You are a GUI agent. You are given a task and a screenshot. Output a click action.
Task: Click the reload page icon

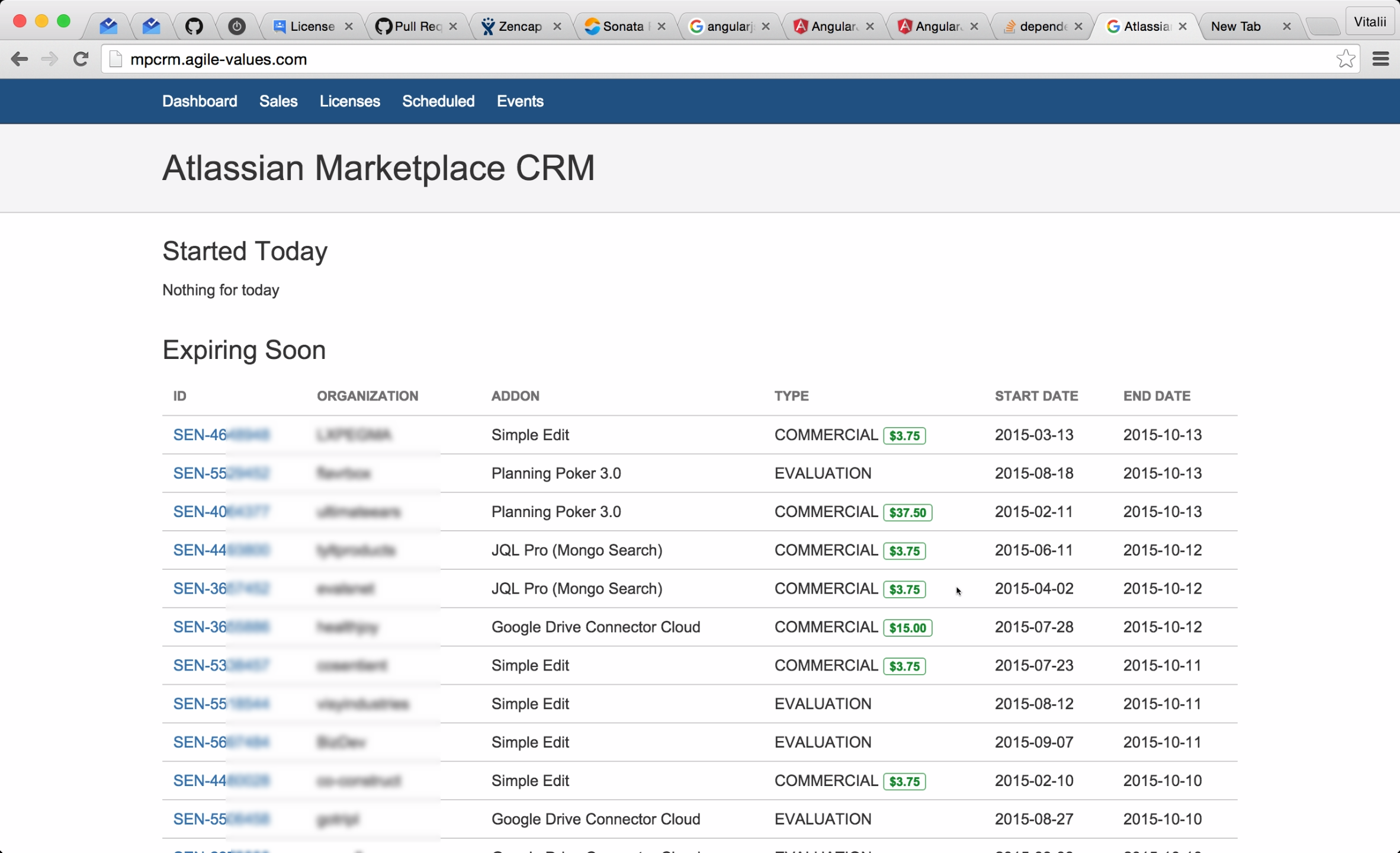81,59
